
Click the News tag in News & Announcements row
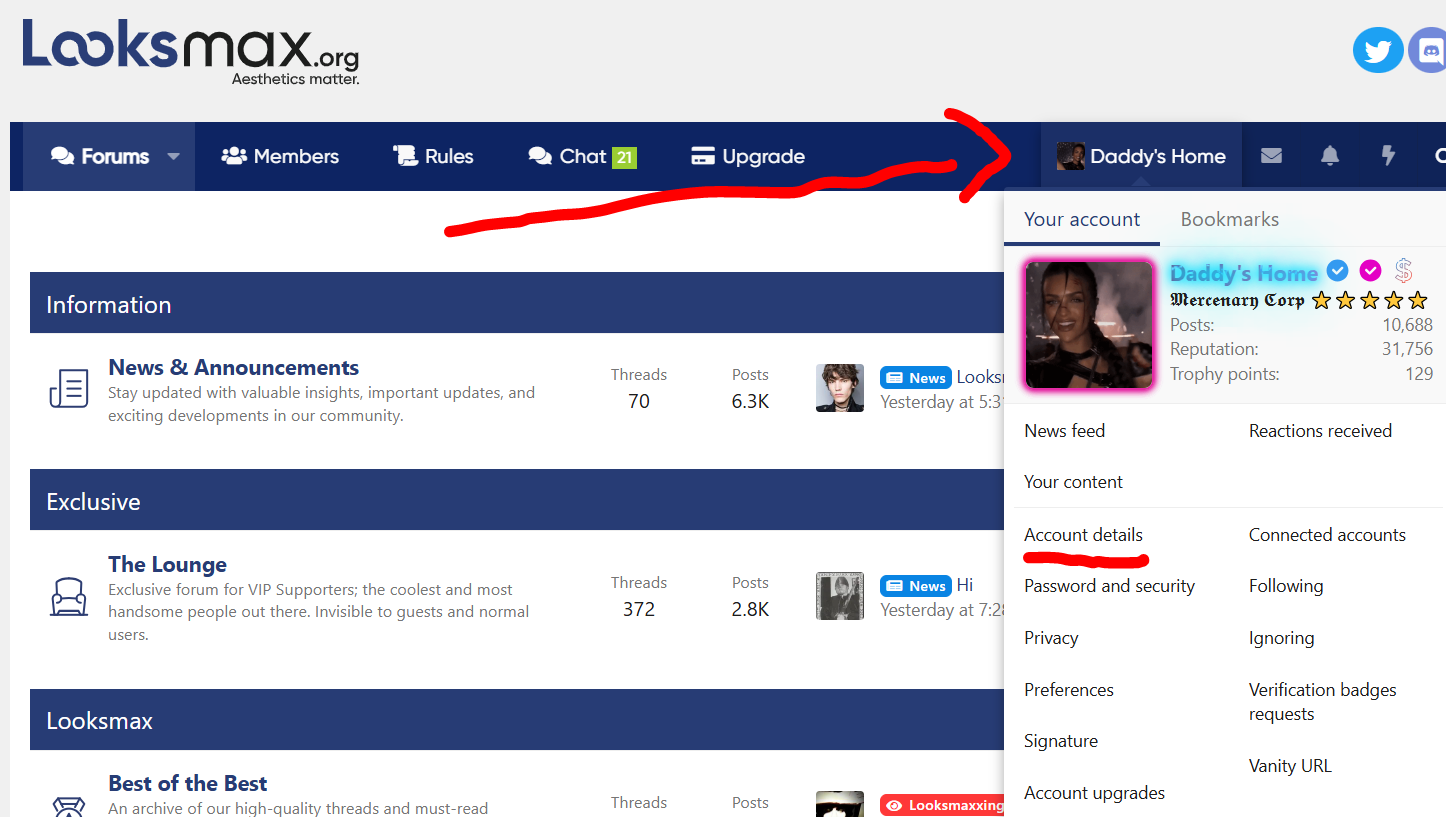916,378
